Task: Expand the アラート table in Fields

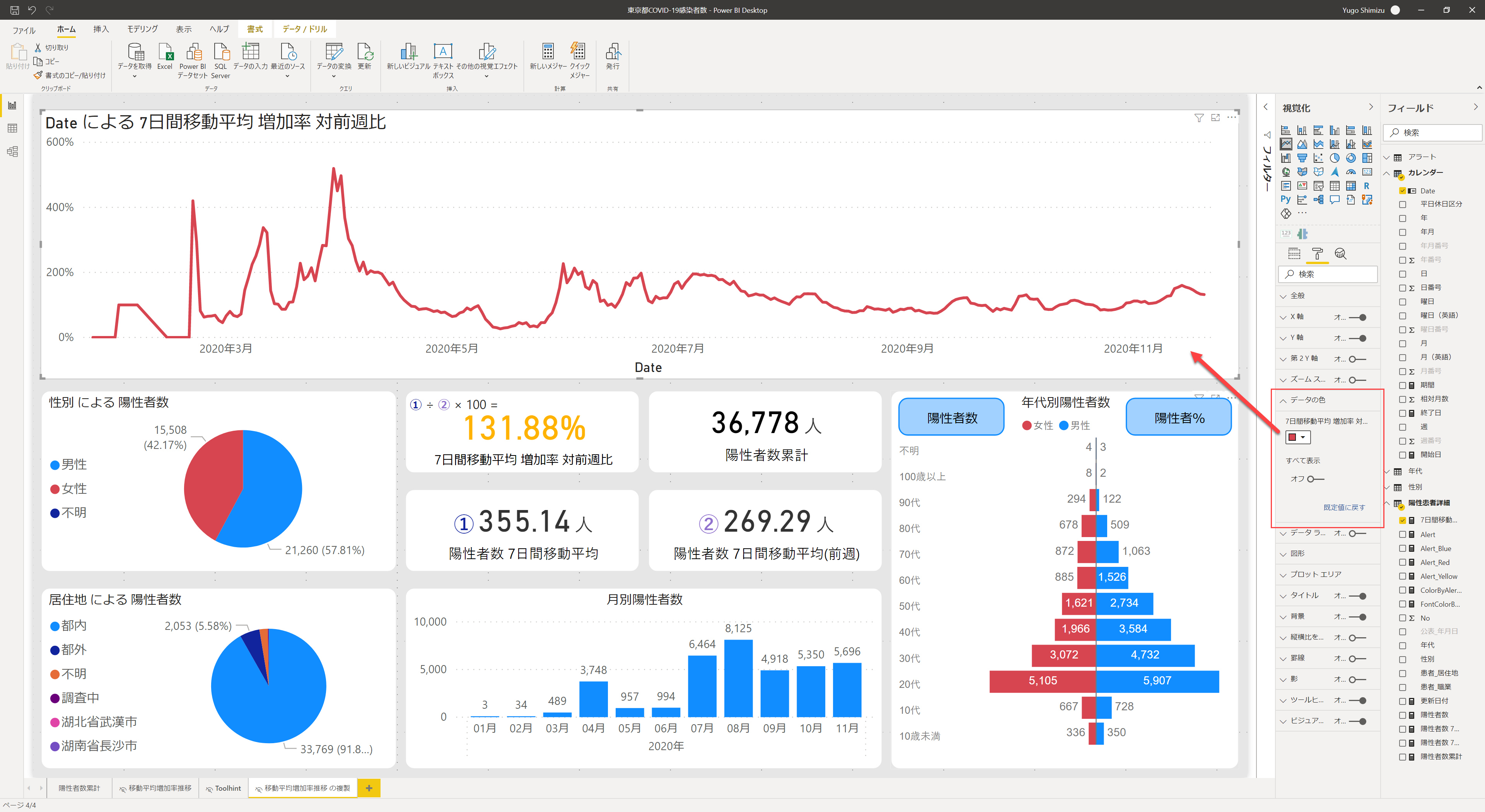Action: point(1386,157)
